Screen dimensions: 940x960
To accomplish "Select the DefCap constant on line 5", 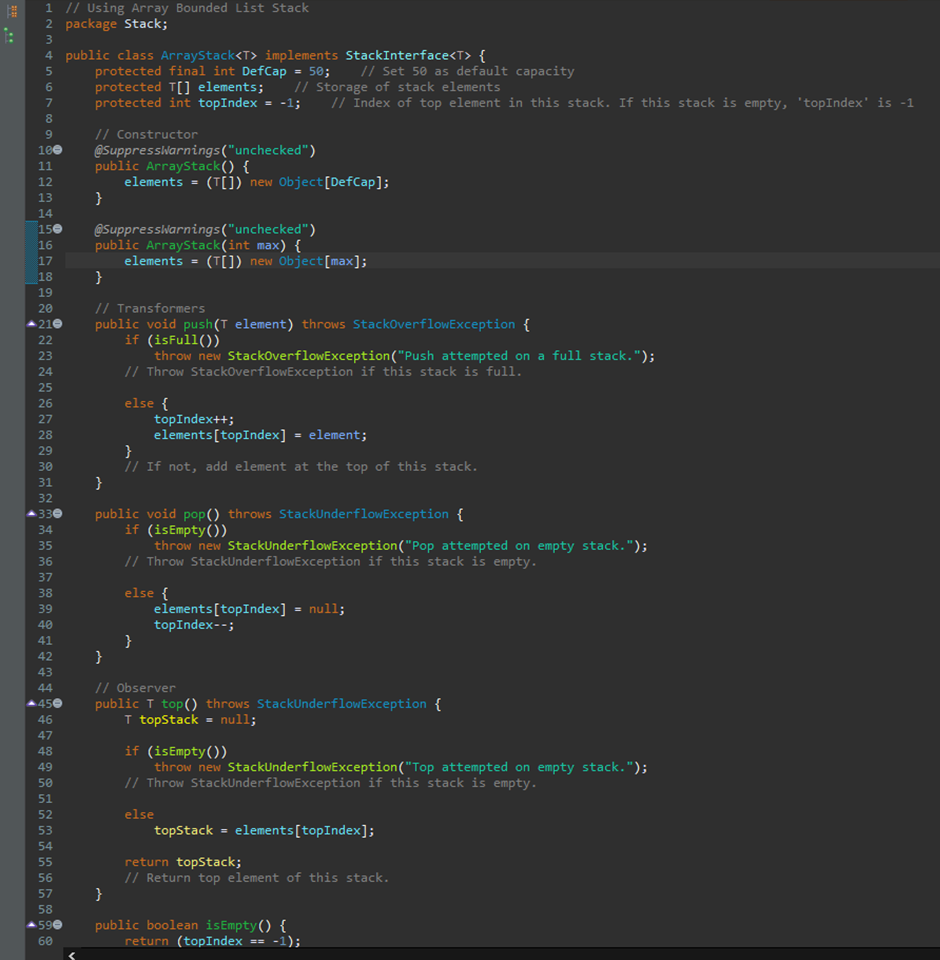I will pos(264,70).
